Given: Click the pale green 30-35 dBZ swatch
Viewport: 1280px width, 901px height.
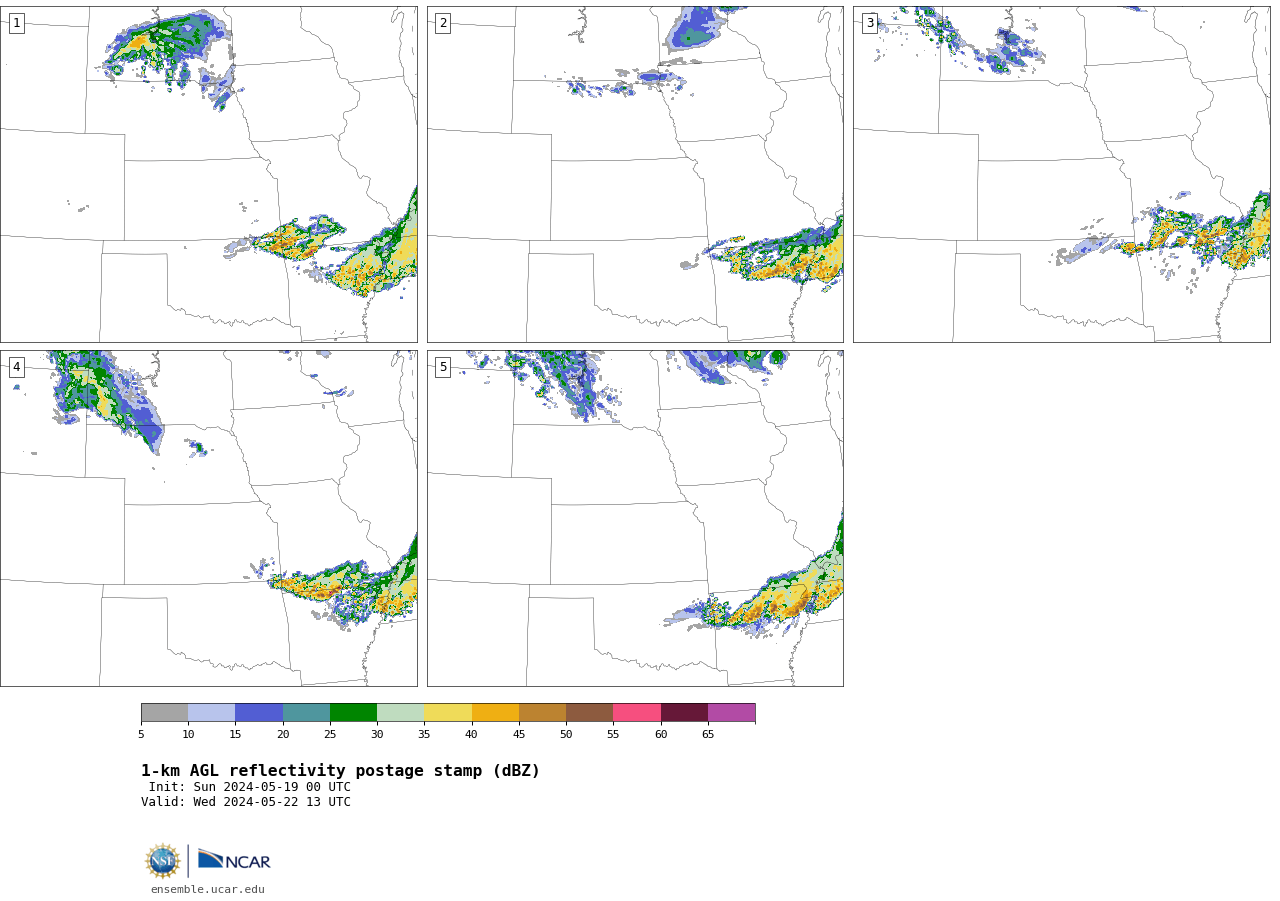Looking at the screenshot, I should pos(401,713).
